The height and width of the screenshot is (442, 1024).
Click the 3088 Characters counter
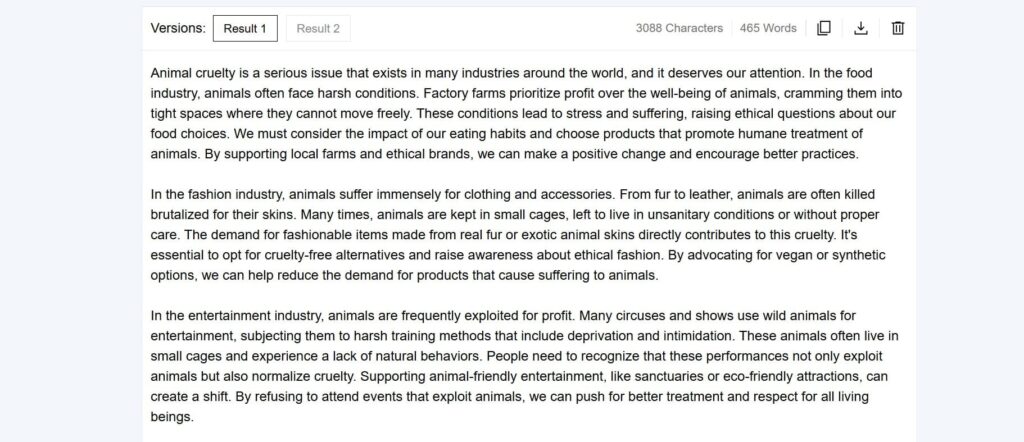click(679, 28)
